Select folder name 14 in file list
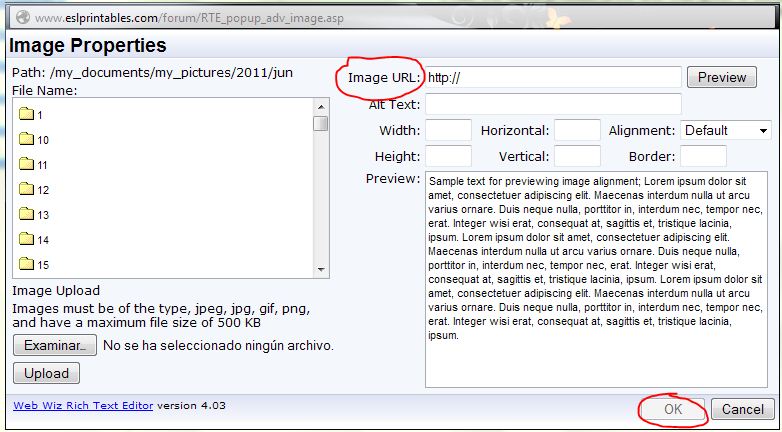The image size is (782, 432). (43, 240)
